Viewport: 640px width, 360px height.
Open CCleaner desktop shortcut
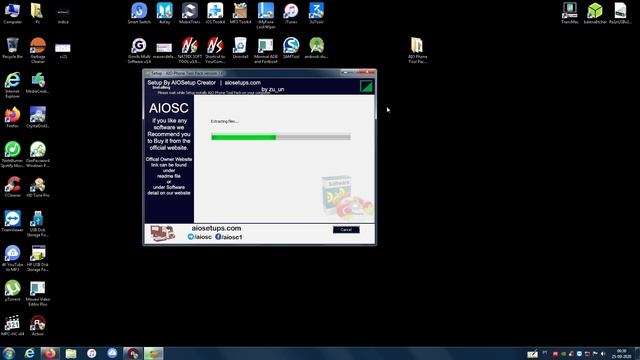[x=12, y=187]
